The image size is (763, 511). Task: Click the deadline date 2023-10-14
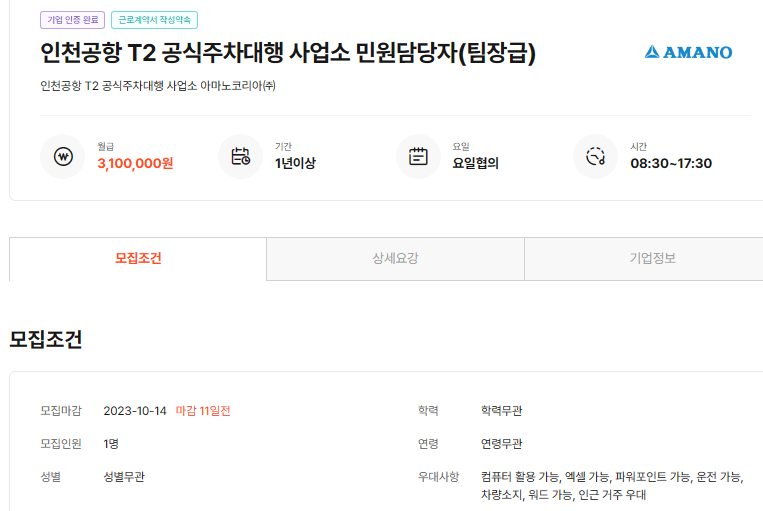[135, 411]
